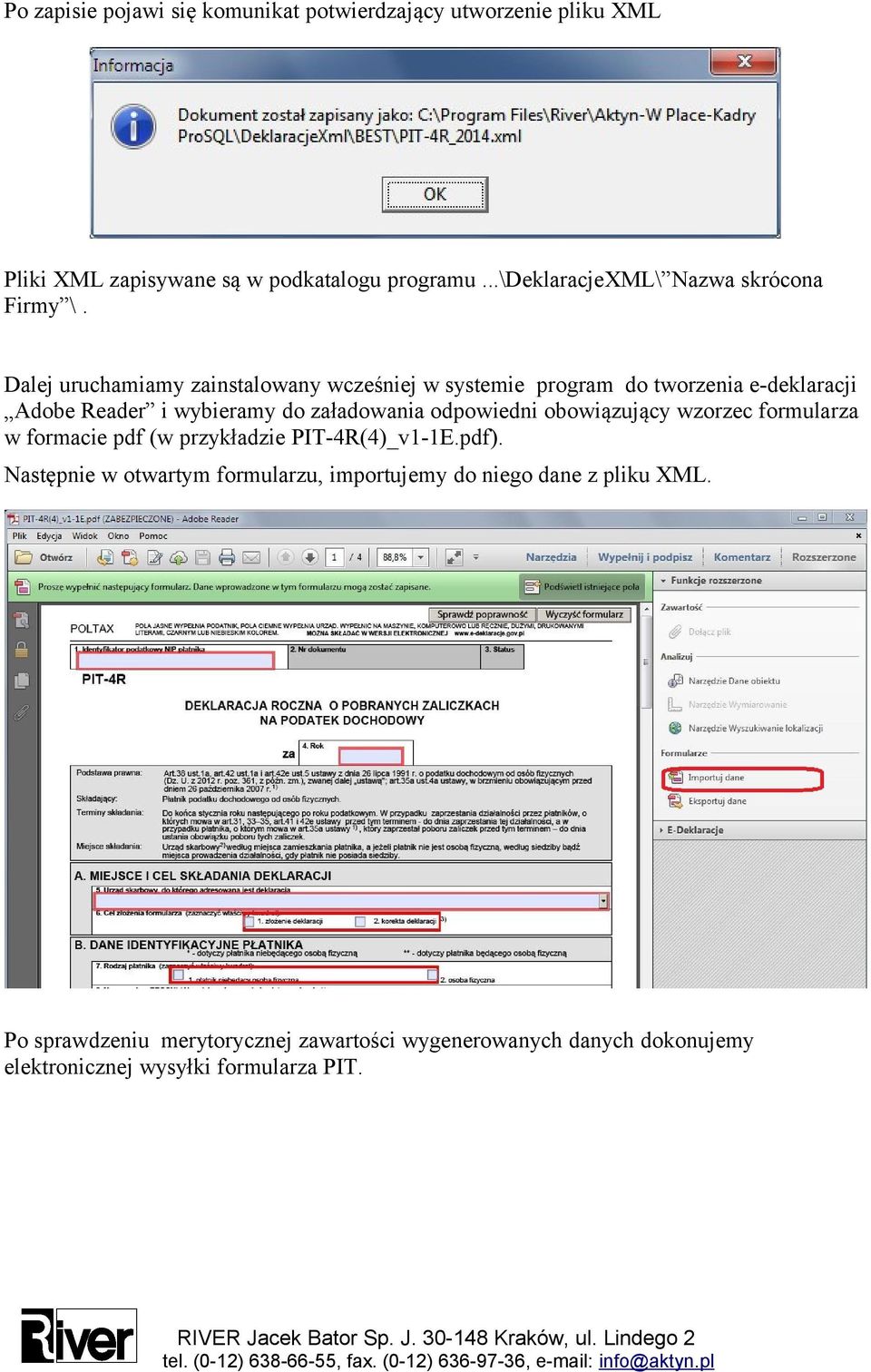Click the page number field

click(x=335, y=557)
